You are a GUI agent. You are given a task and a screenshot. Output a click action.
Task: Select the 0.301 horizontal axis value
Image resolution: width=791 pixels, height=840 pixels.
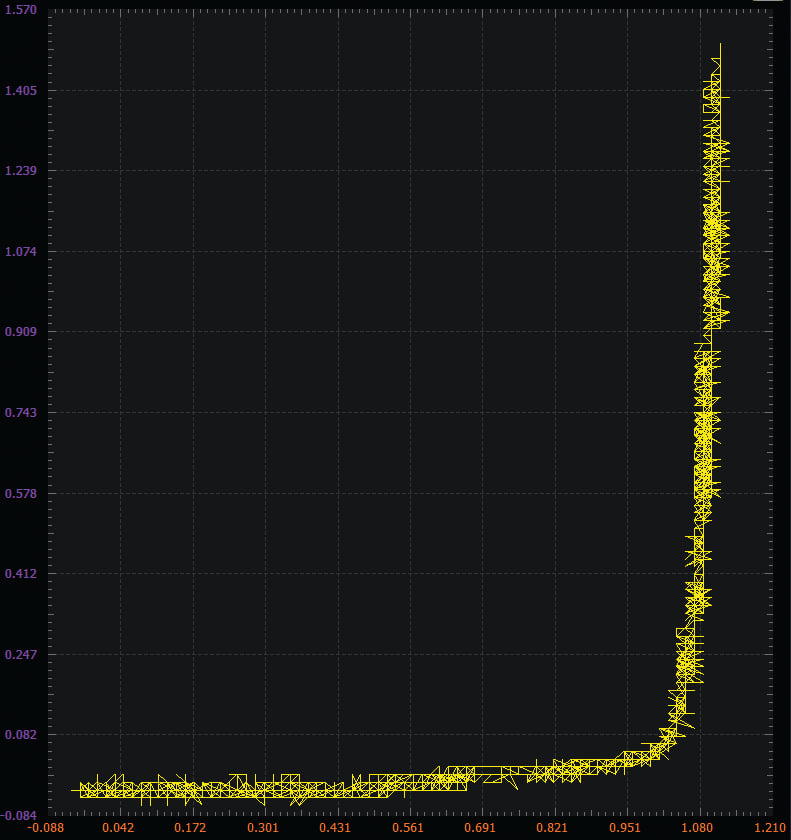[x=263, y=828]
